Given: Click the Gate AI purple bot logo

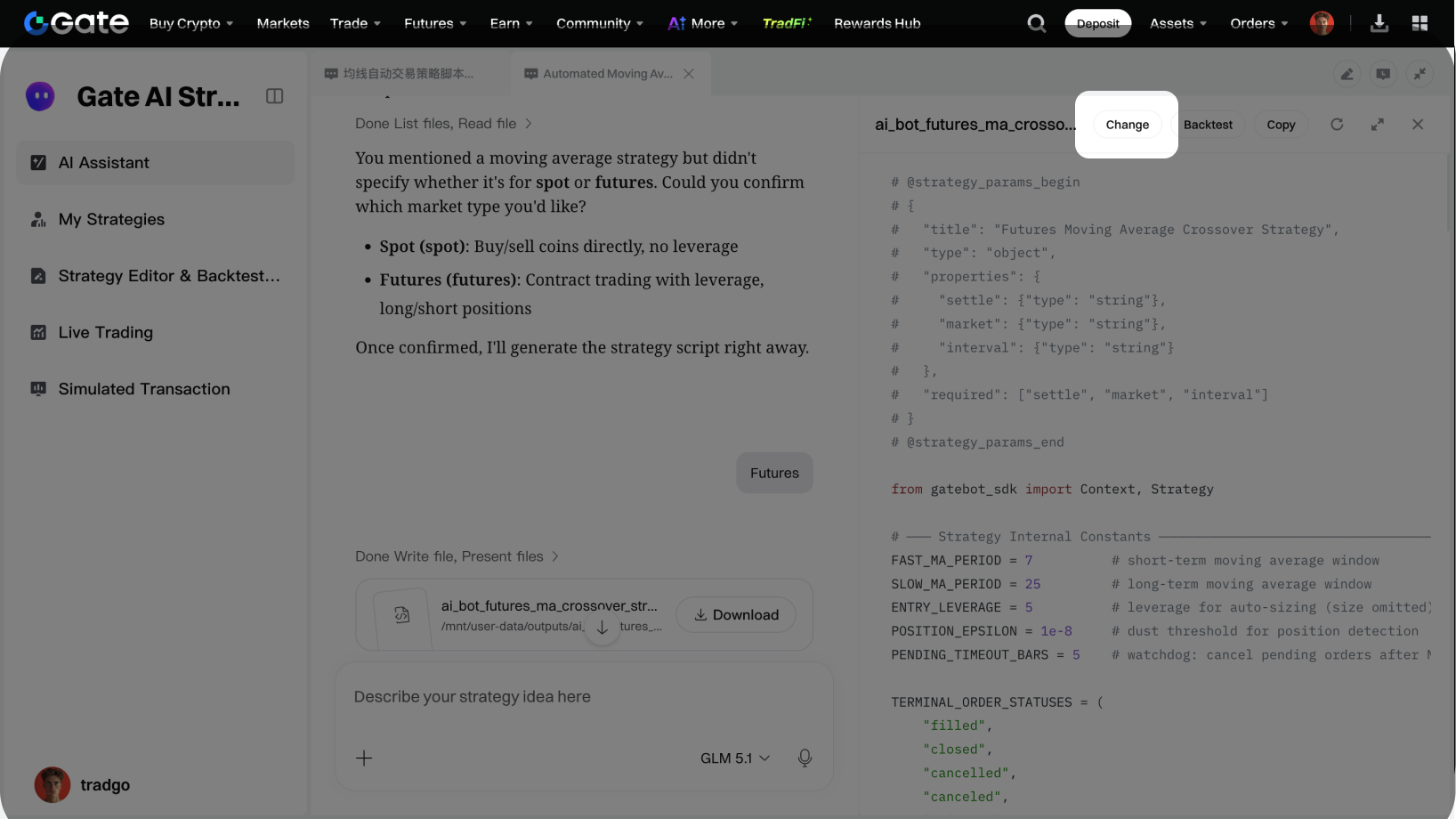Looking at the screenshot, I should pos(40,96).
